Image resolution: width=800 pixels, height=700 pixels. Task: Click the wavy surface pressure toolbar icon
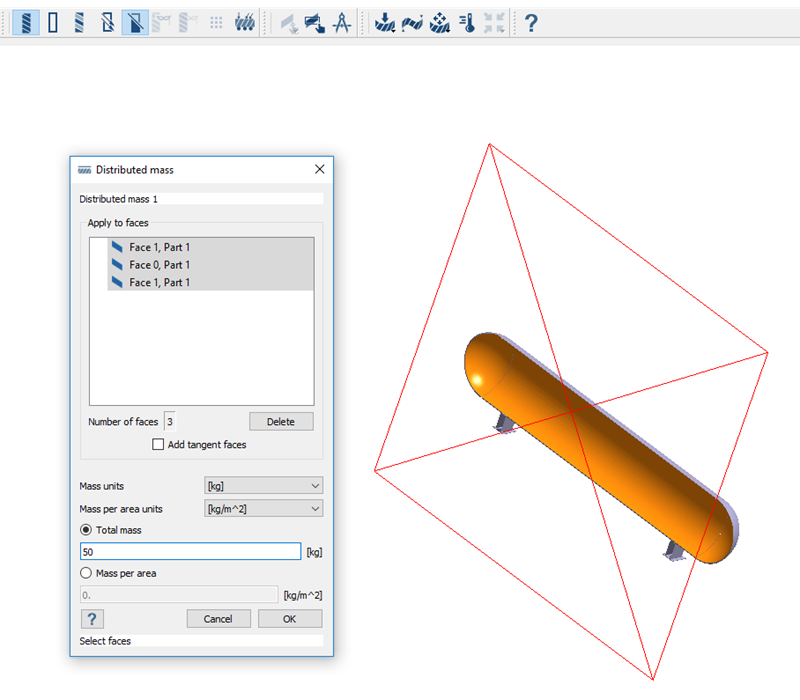(411, 22)
